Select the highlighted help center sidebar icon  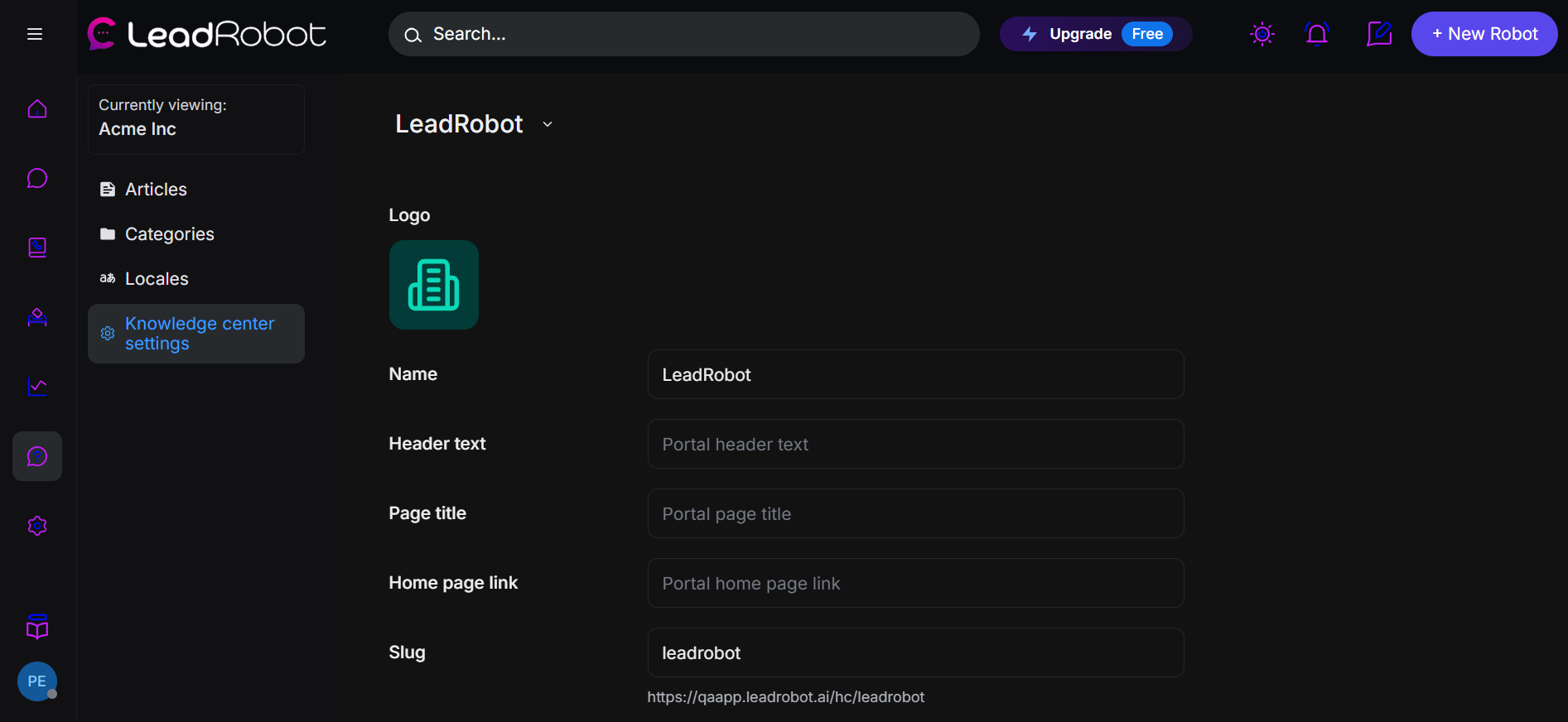point(37,456)
